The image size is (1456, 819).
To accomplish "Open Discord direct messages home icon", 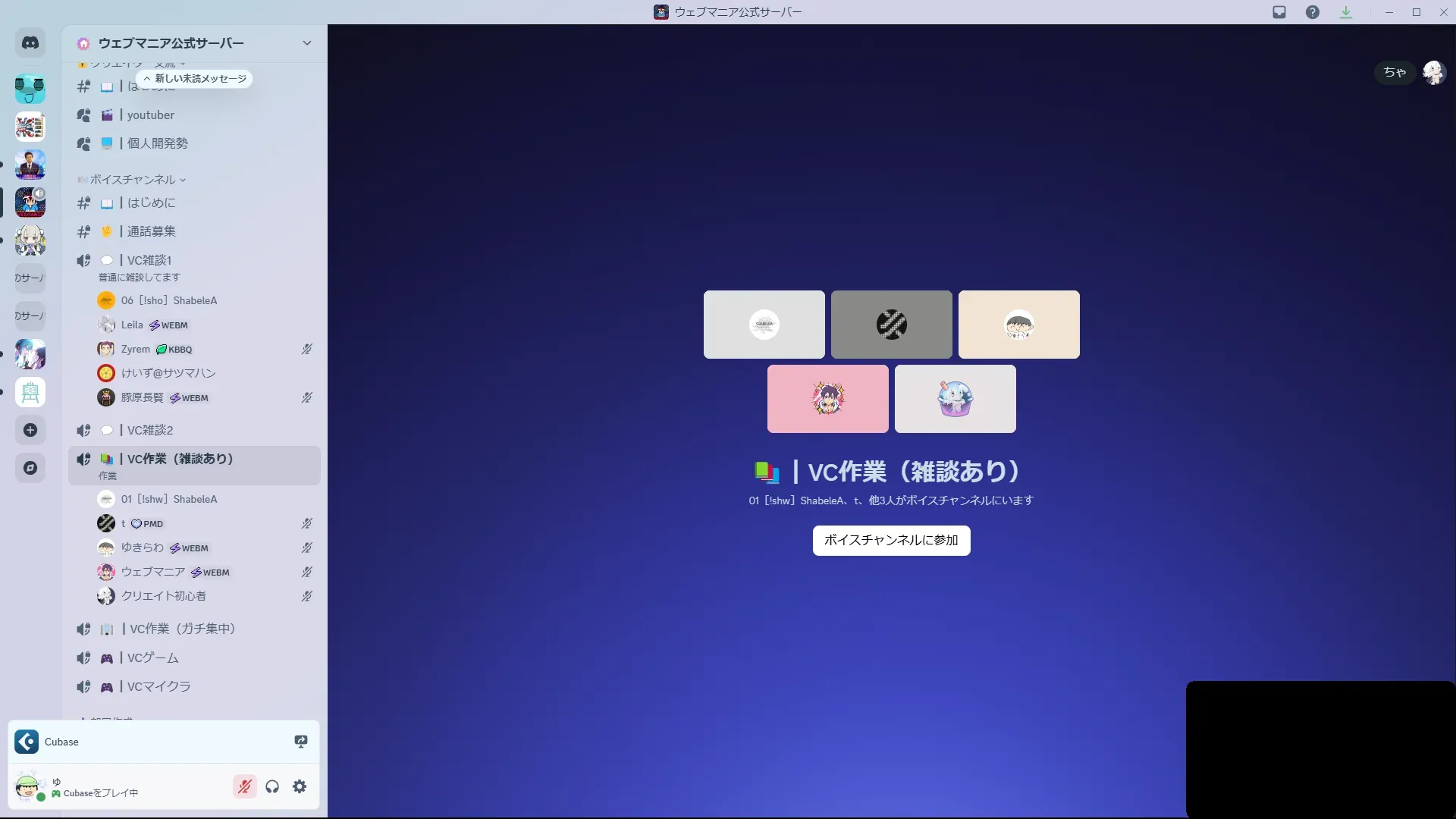I will pos(30,43).
